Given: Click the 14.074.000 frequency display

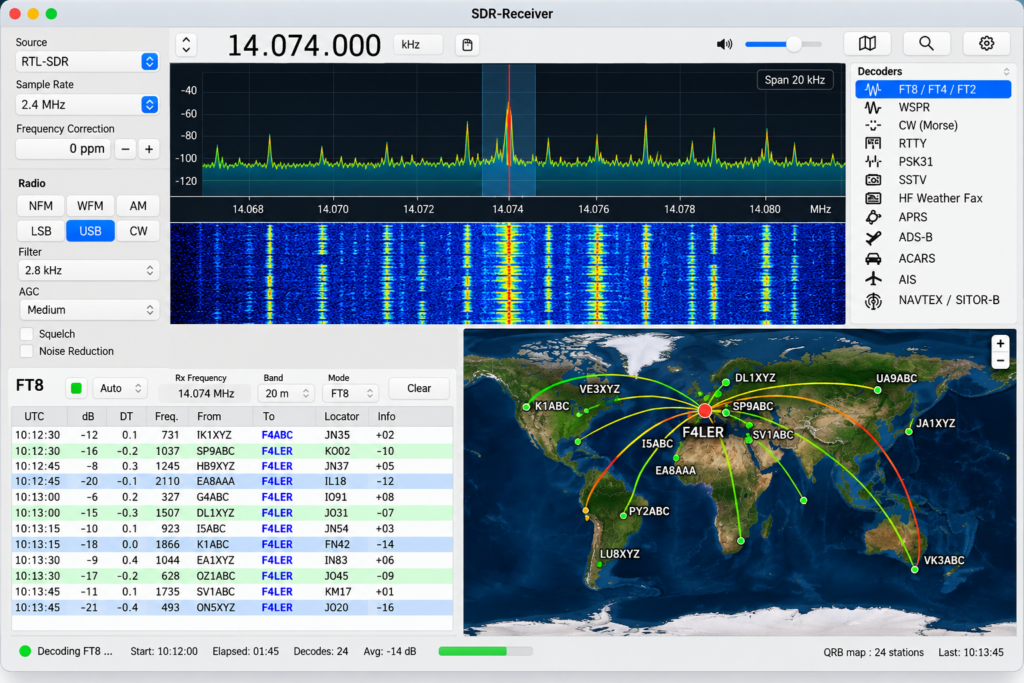Looking at the screenshot, I should click(304, 45).
